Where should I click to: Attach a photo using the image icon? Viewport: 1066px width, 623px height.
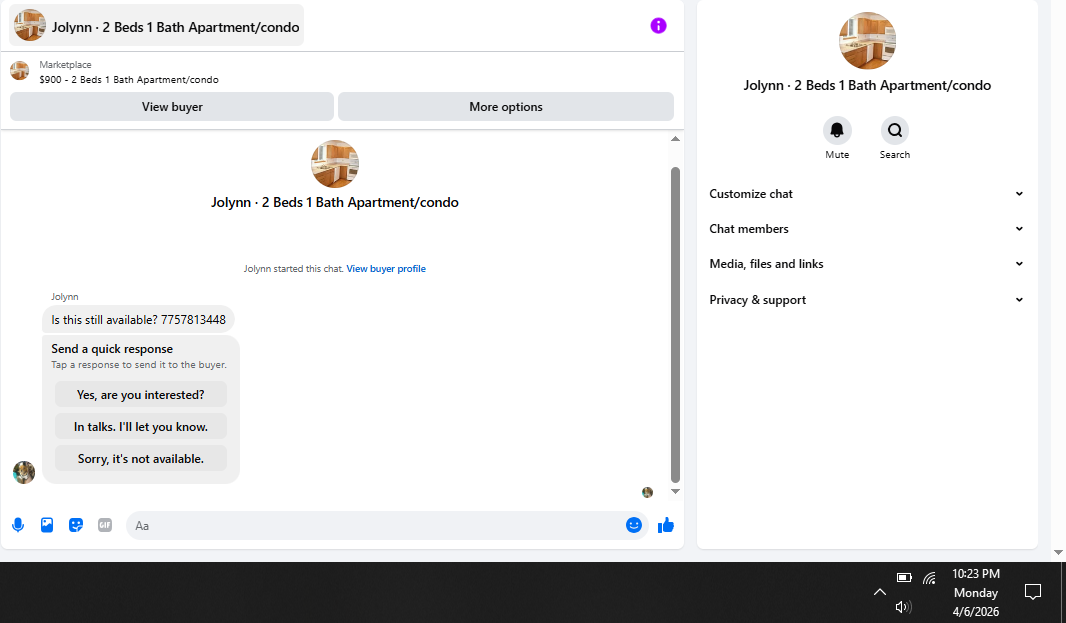click(47, 525)
